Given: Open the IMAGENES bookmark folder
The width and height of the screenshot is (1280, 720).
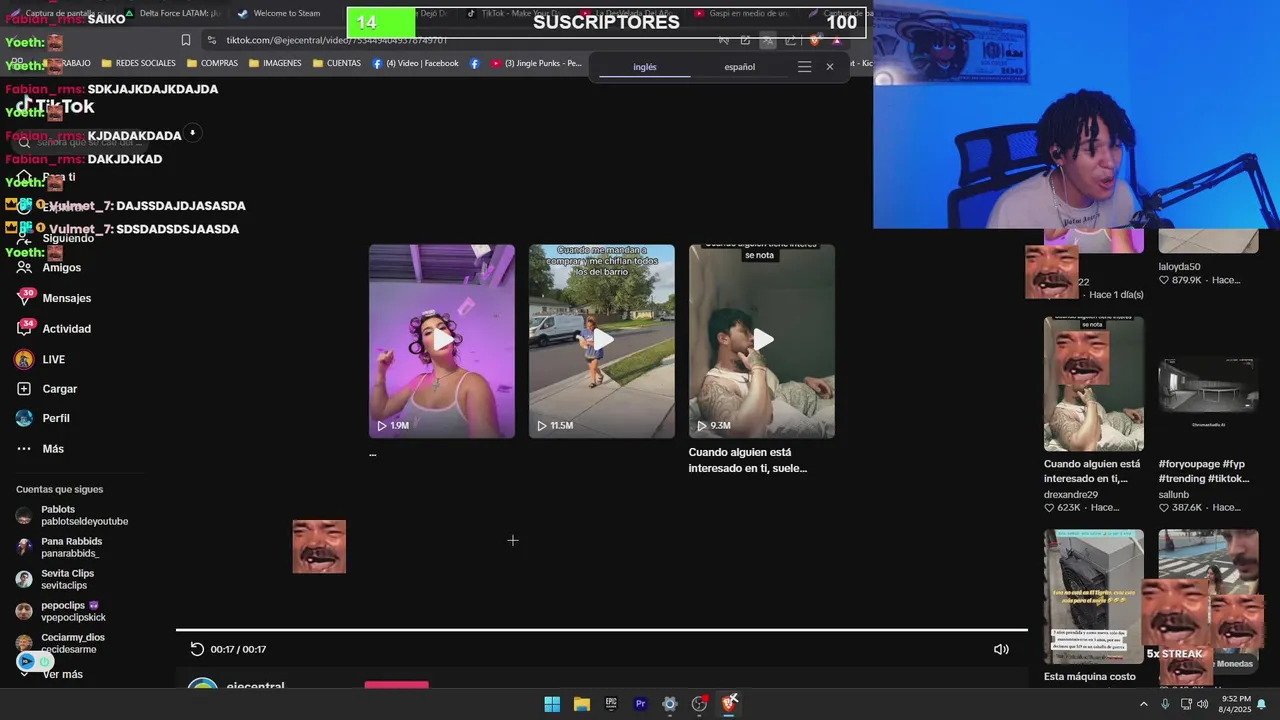Looking at the screenshot, I should pos(275,63).
